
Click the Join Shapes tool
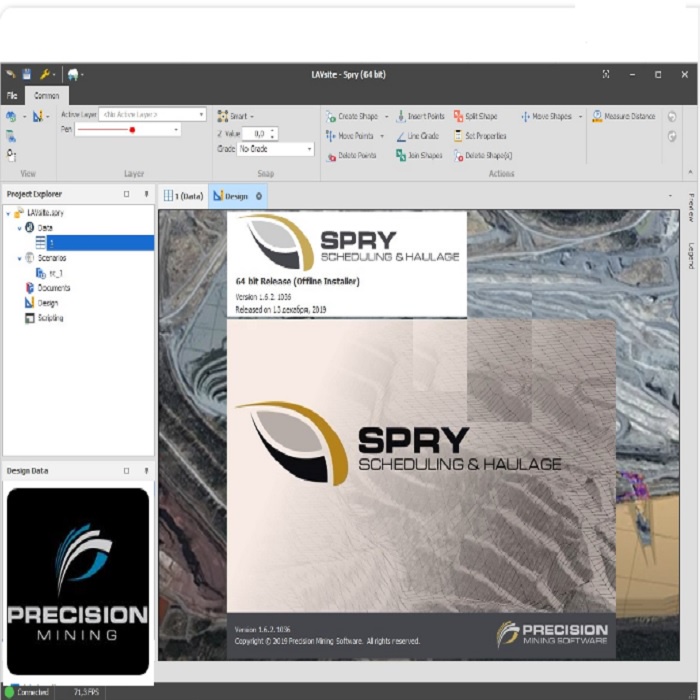click(x=419, y=155)
